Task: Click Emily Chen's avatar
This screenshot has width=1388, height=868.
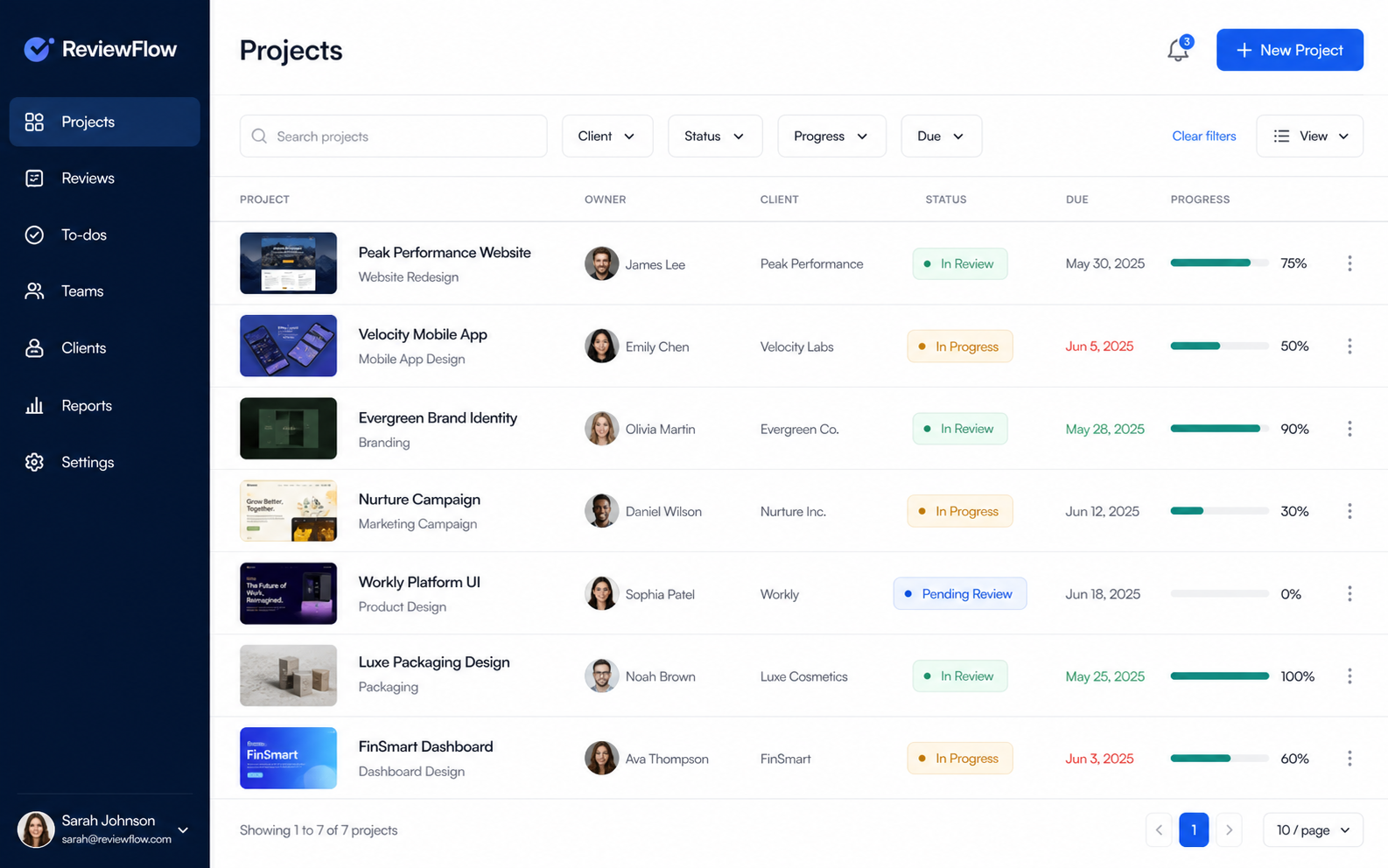Action: [x=601, y=346]
